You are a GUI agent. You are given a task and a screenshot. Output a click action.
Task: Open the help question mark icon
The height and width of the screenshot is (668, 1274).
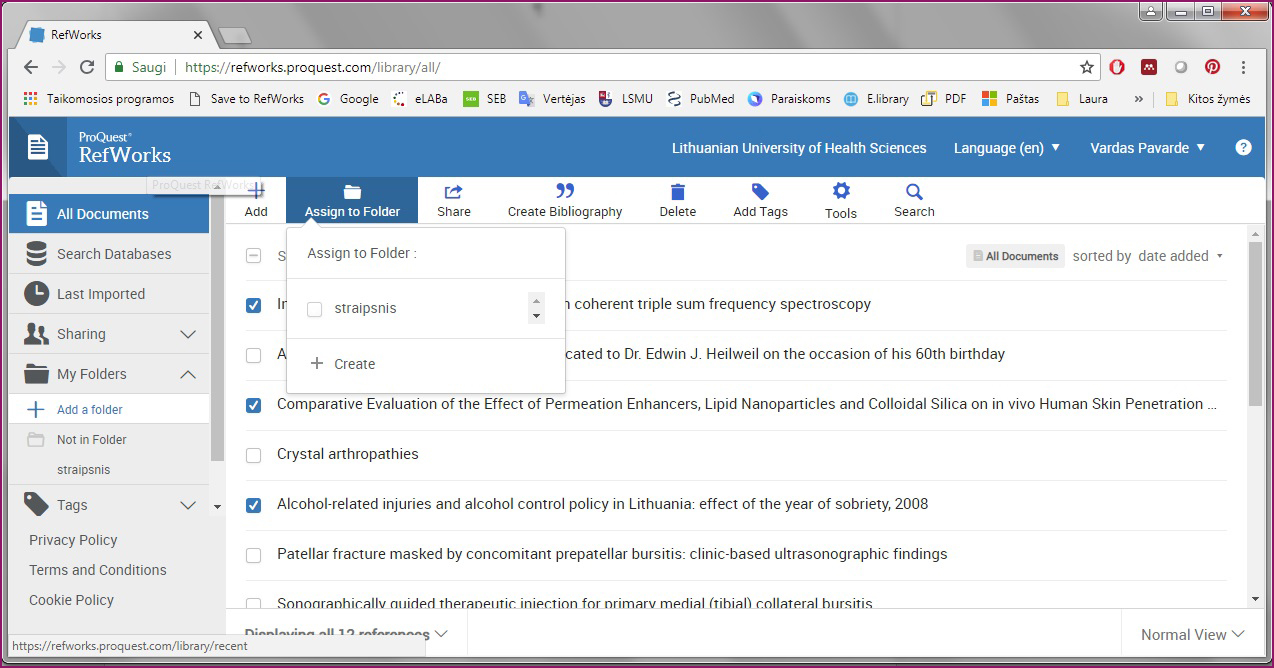[x=1243, y=148]
